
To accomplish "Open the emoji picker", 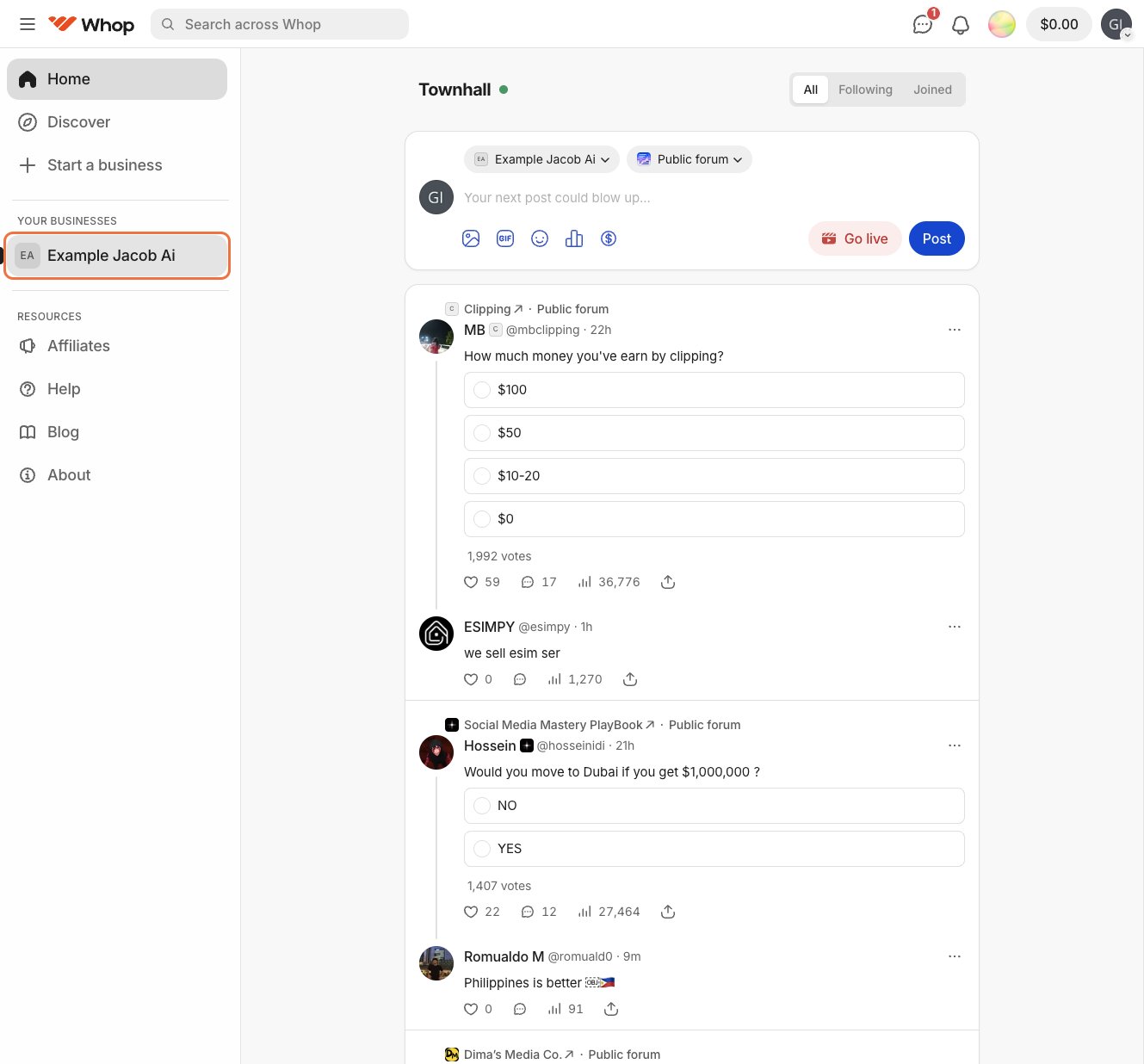I will click(x=540, y=238).
